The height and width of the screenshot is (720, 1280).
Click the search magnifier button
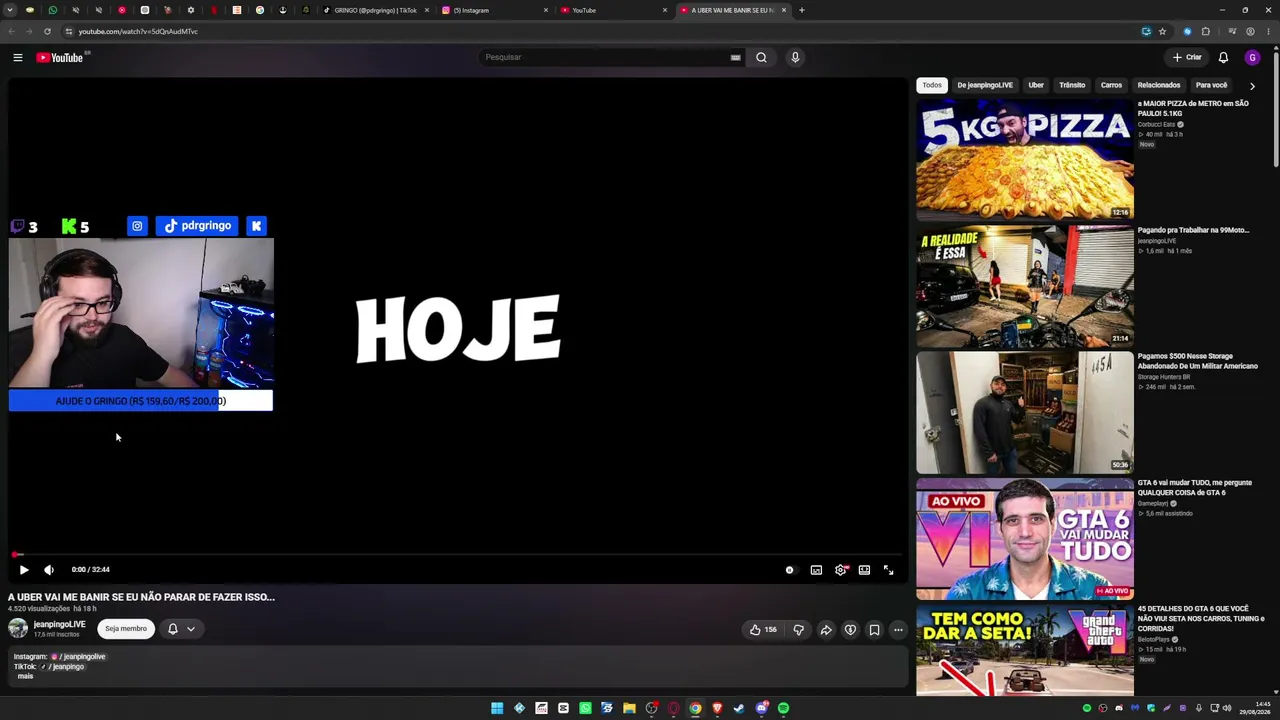coord(761,57)
